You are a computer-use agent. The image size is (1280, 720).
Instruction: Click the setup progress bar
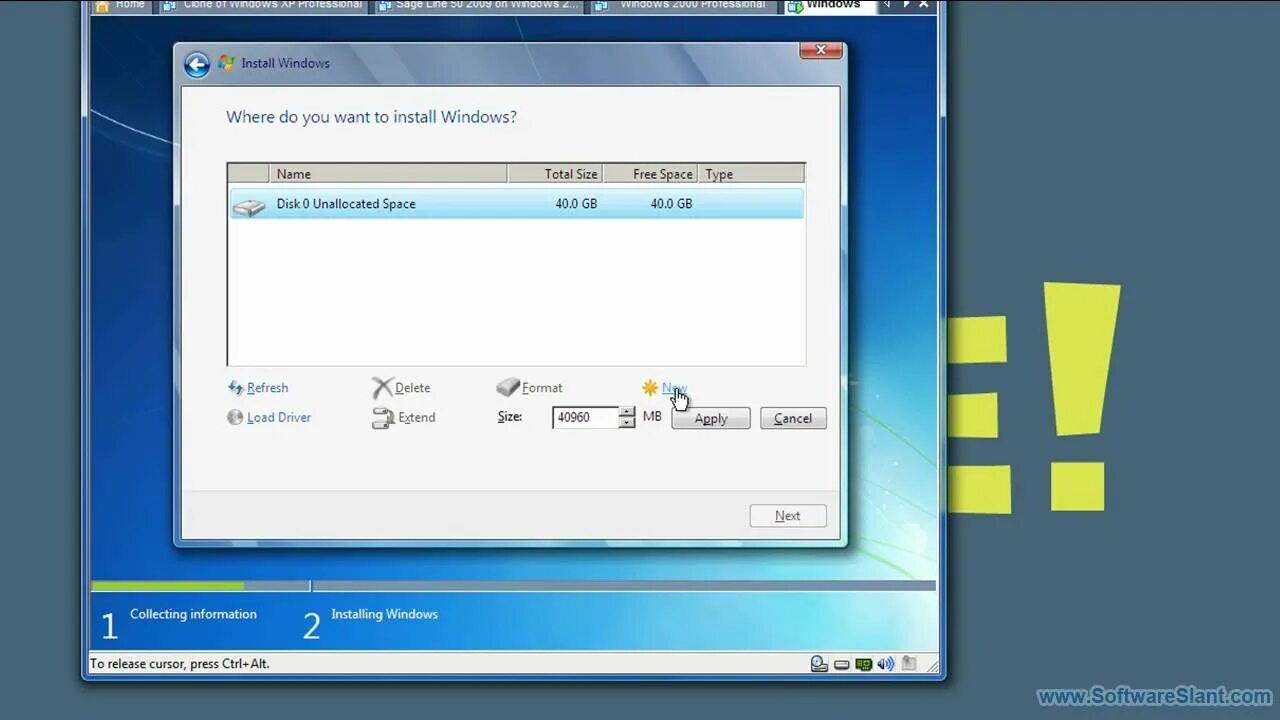(513, 586)
